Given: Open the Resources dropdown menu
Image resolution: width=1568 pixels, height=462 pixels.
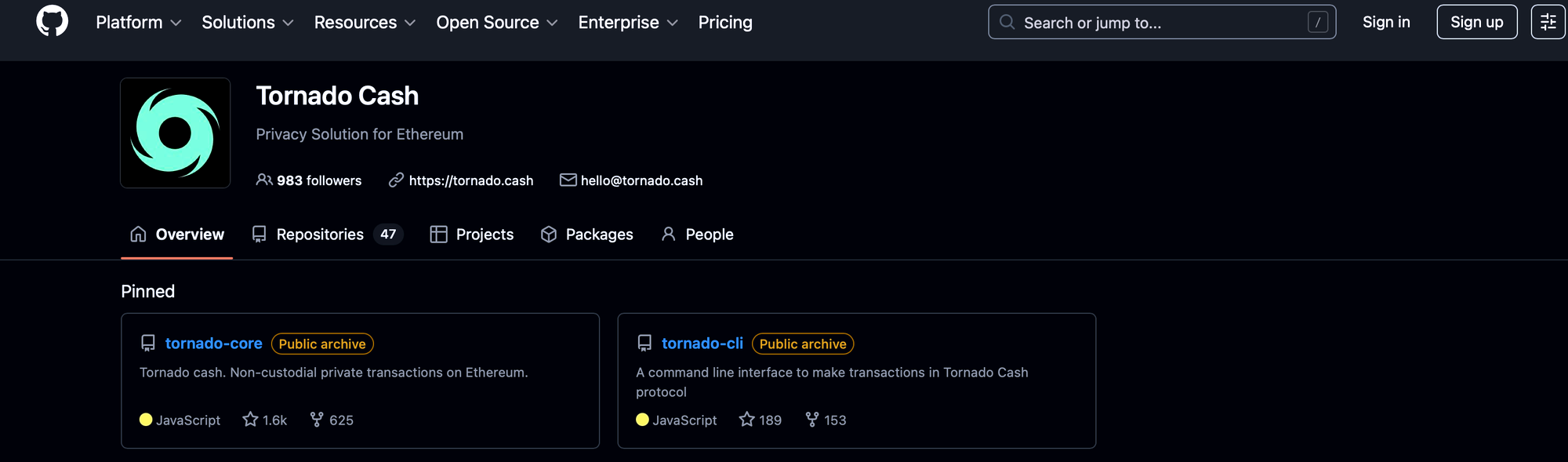Looking at the screenshot, I should click(x=365, y=23).
